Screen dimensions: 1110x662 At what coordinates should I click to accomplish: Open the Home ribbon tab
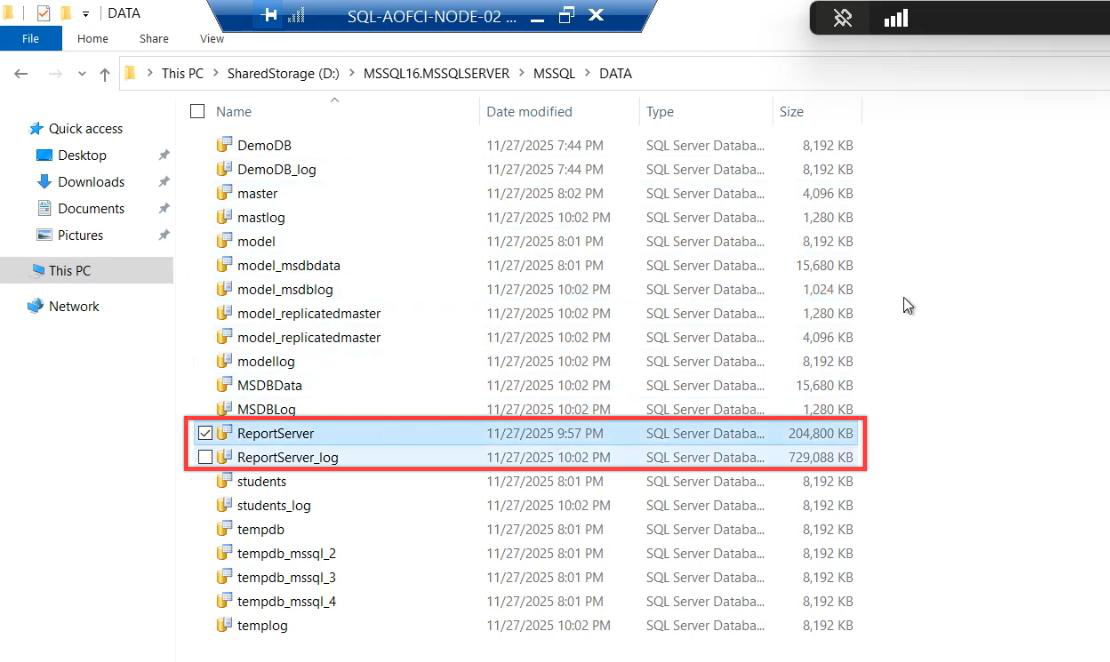coord(93,38)
